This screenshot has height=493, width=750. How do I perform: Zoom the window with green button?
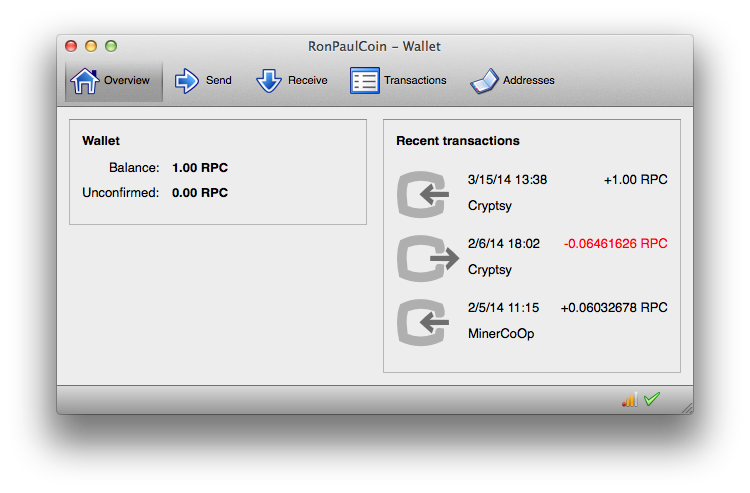click(111, 46)
